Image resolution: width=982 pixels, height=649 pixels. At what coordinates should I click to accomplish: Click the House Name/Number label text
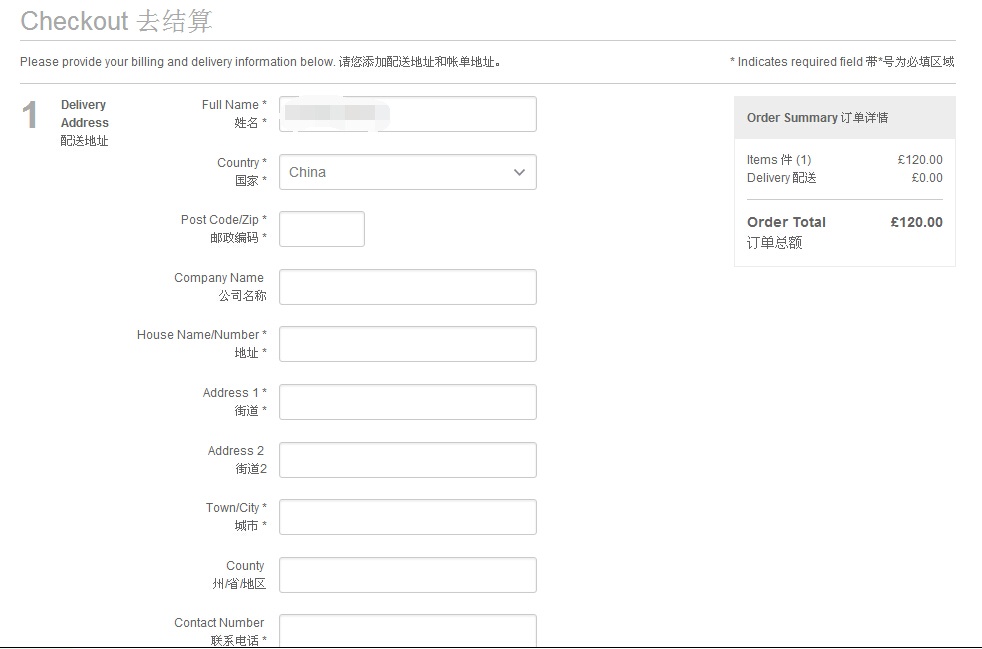202,344
